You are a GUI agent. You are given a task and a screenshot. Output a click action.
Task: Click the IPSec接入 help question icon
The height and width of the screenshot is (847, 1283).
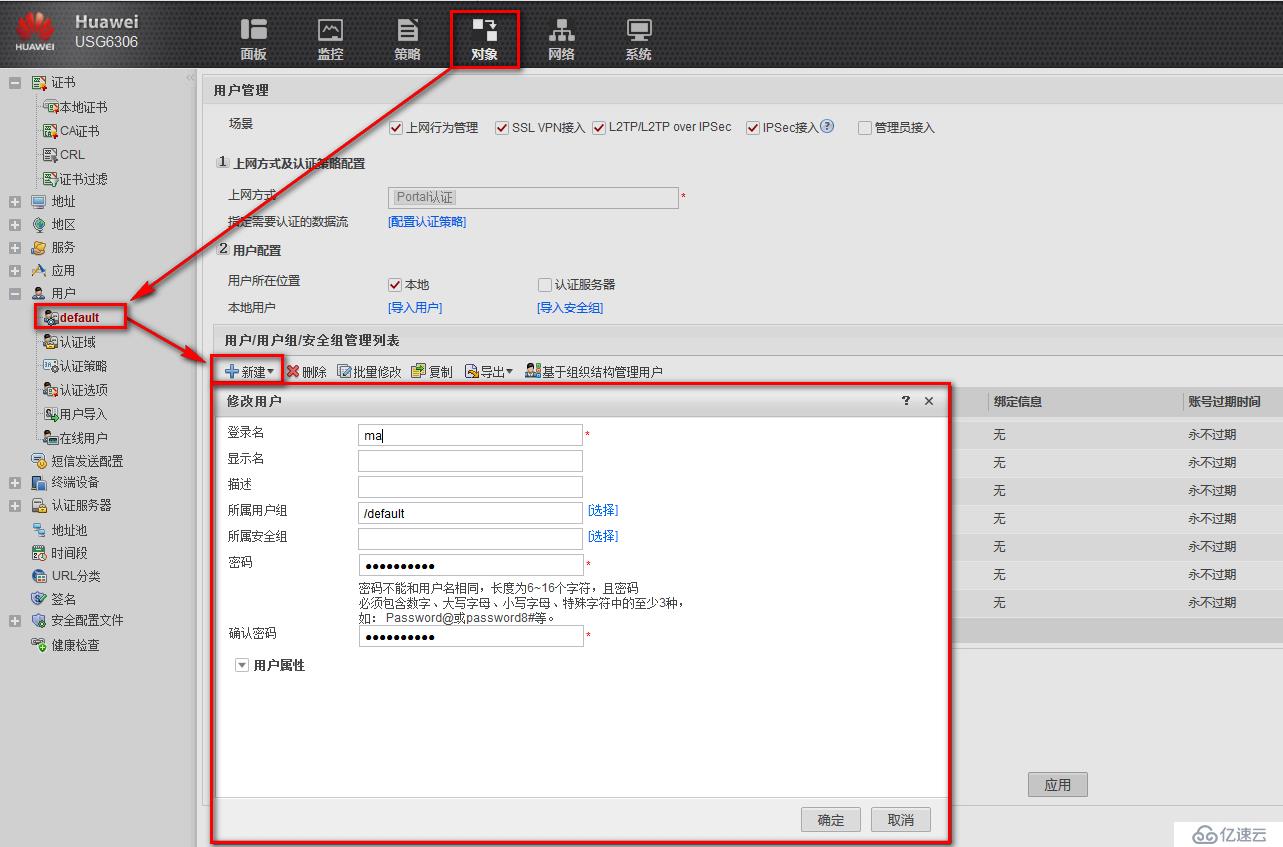[827, 127]
